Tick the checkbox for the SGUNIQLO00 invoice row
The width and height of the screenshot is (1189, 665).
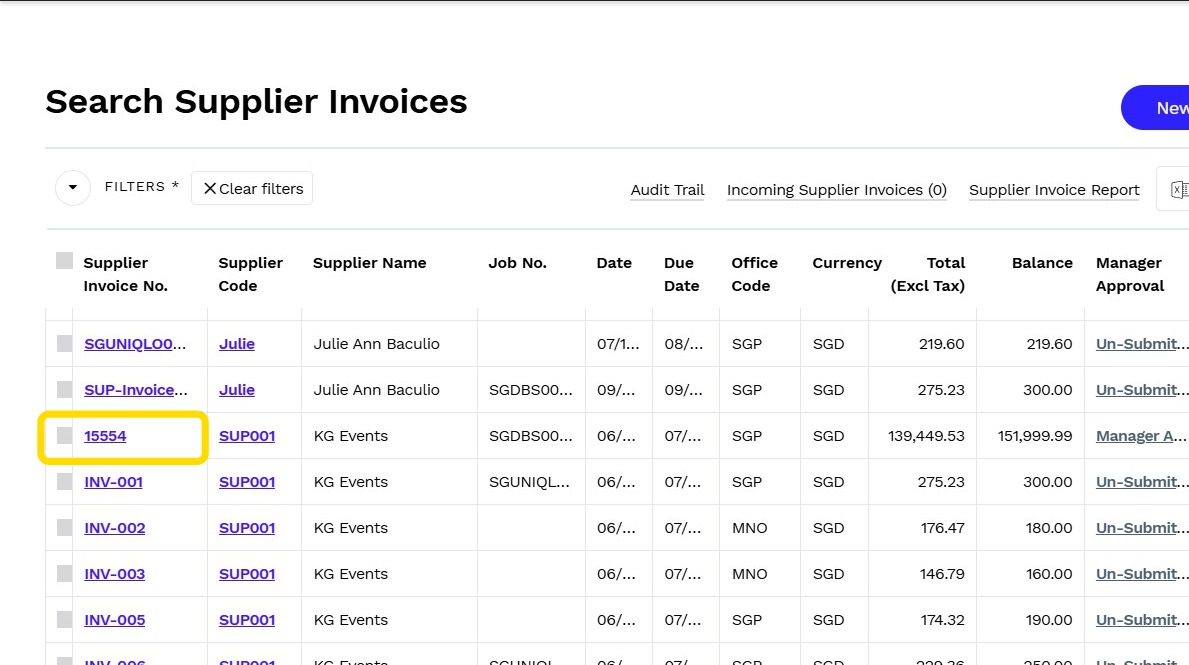click(x=64, y=343)
